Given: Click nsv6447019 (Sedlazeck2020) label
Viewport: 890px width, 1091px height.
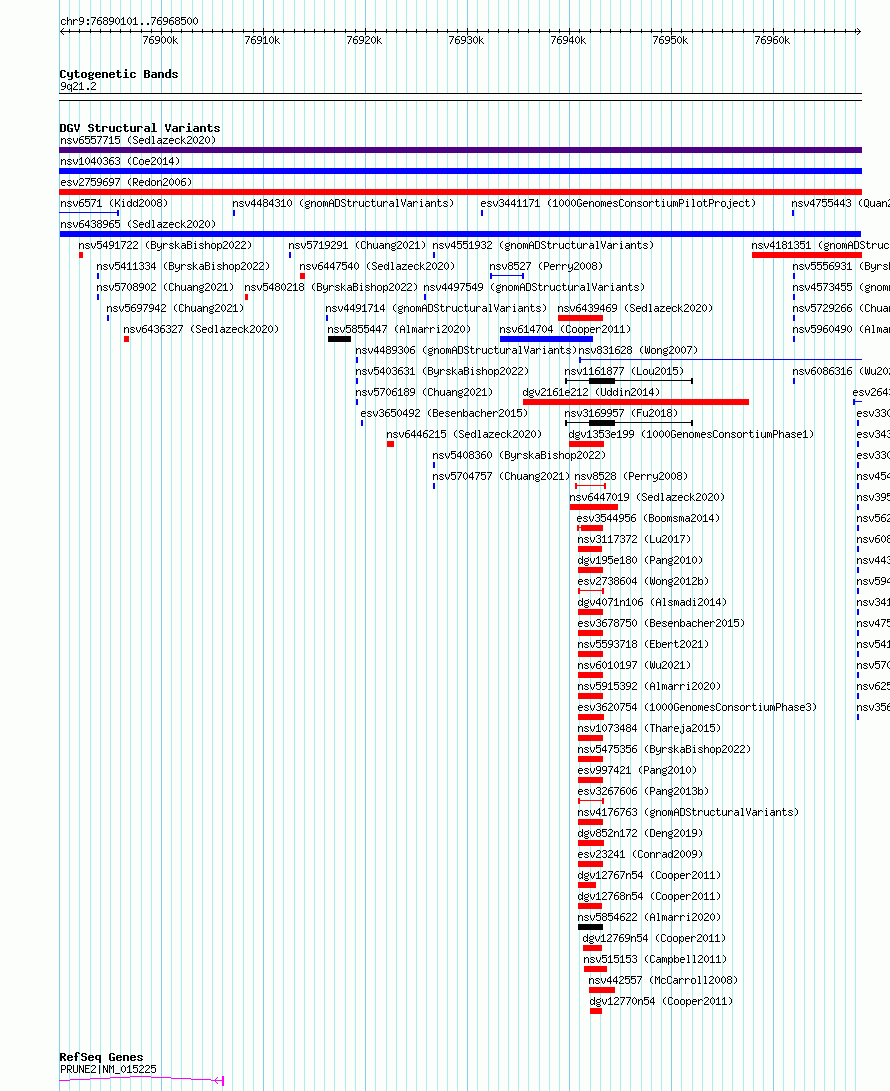Looking at the screenshot, I should click(647, 497).
